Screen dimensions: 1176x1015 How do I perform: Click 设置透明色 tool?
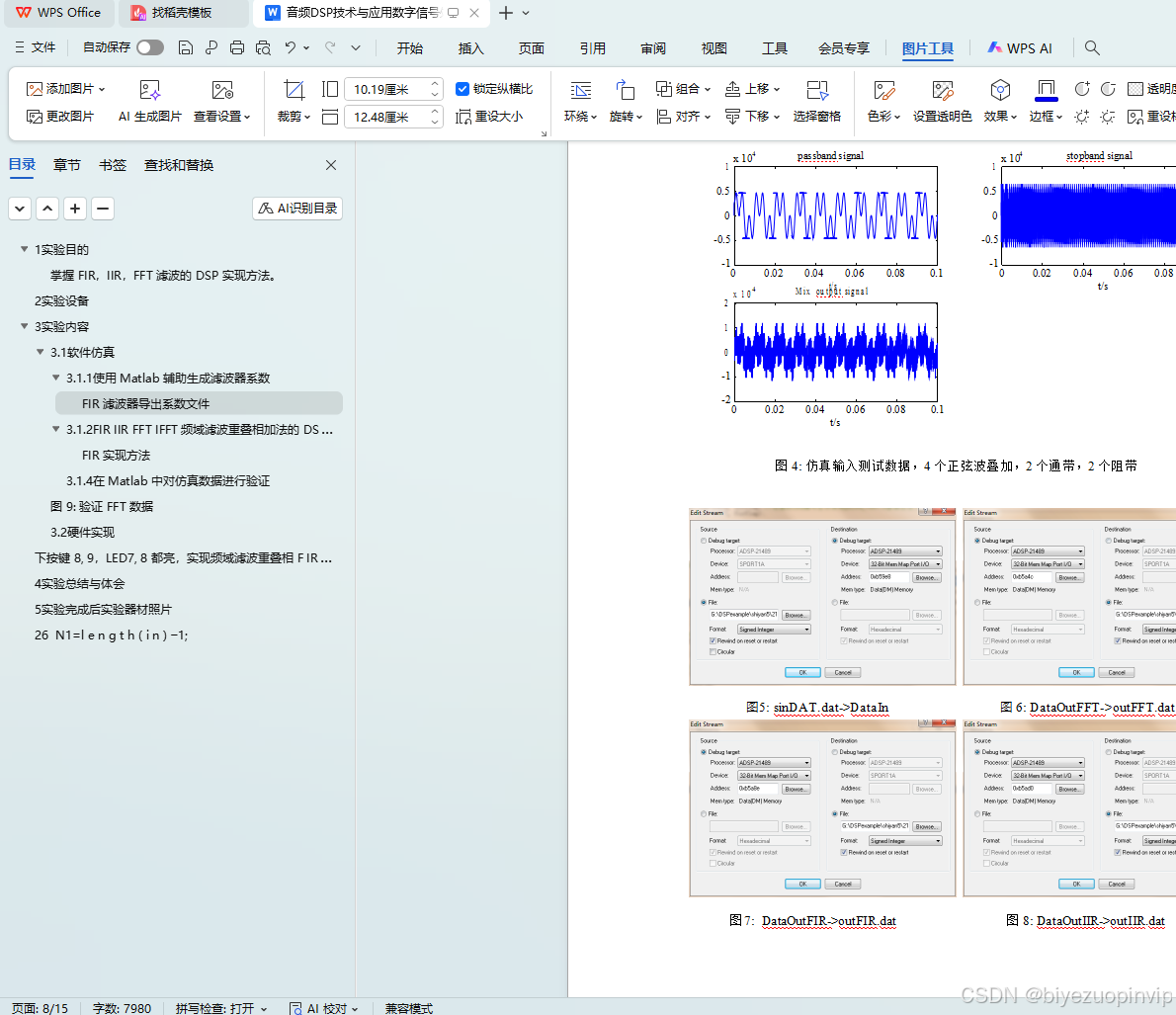(942, 101)
